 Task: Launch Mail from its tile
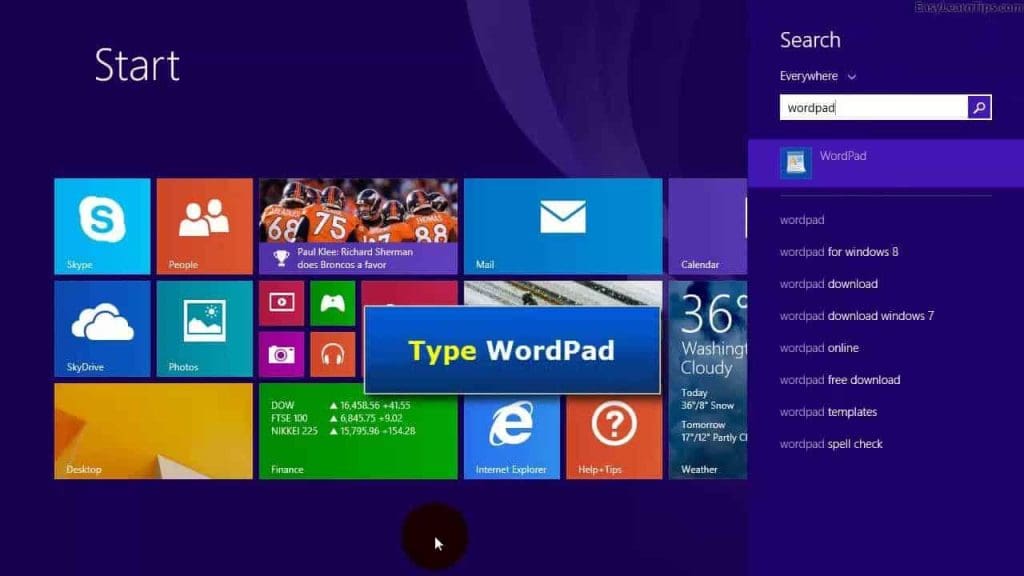pyautogui.click(x=562, y=225)
